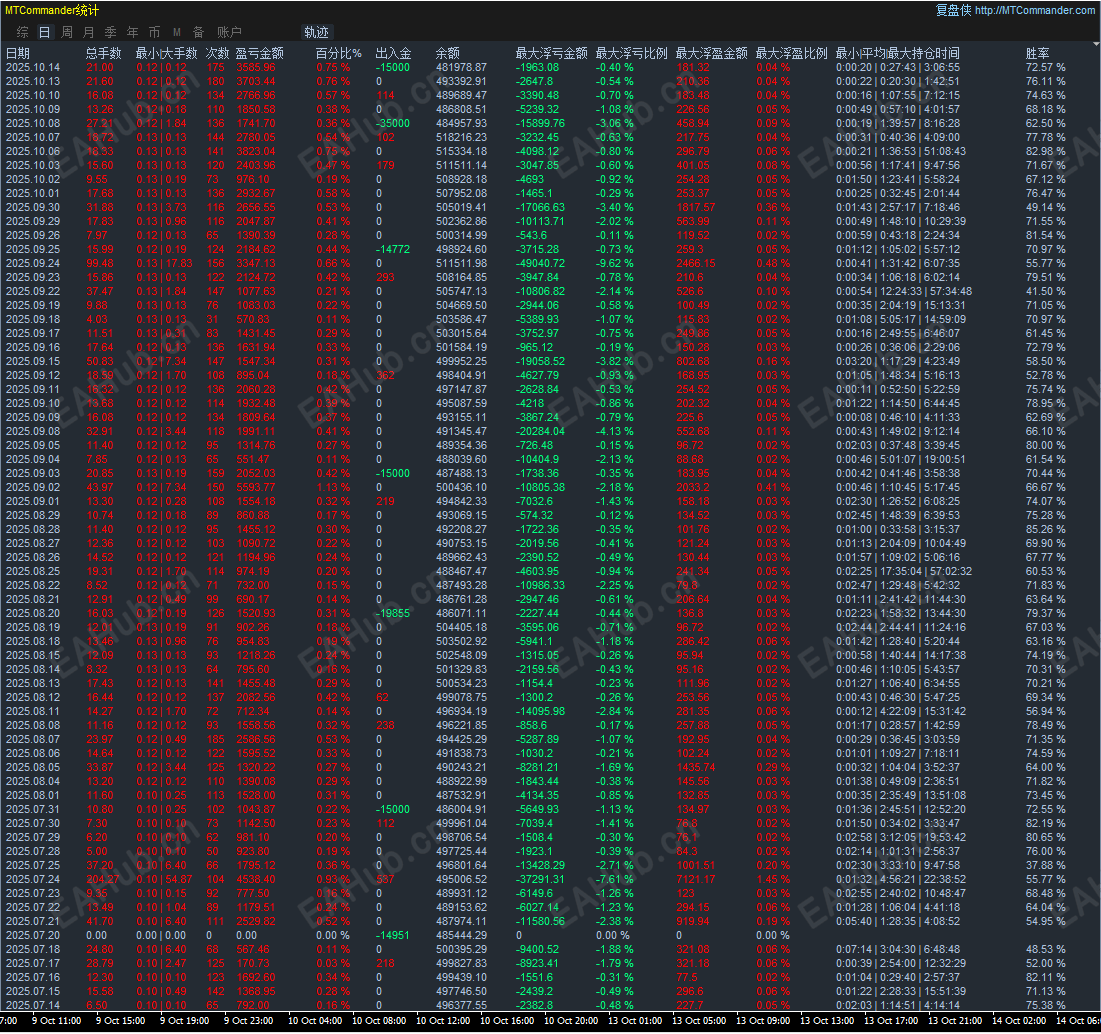Open the 季 quarterly tab
The width and height of the screenshot is (1101, 1034).
pyautogui.click(x=110, y=32)
